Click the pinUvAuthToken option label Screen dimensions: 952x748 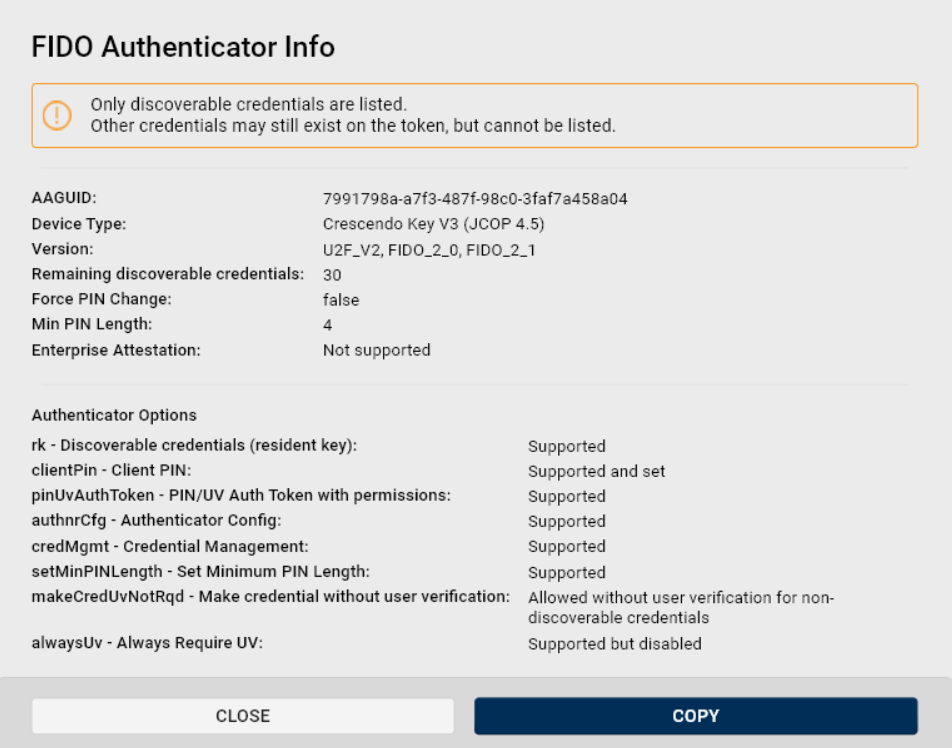point(241,495)
